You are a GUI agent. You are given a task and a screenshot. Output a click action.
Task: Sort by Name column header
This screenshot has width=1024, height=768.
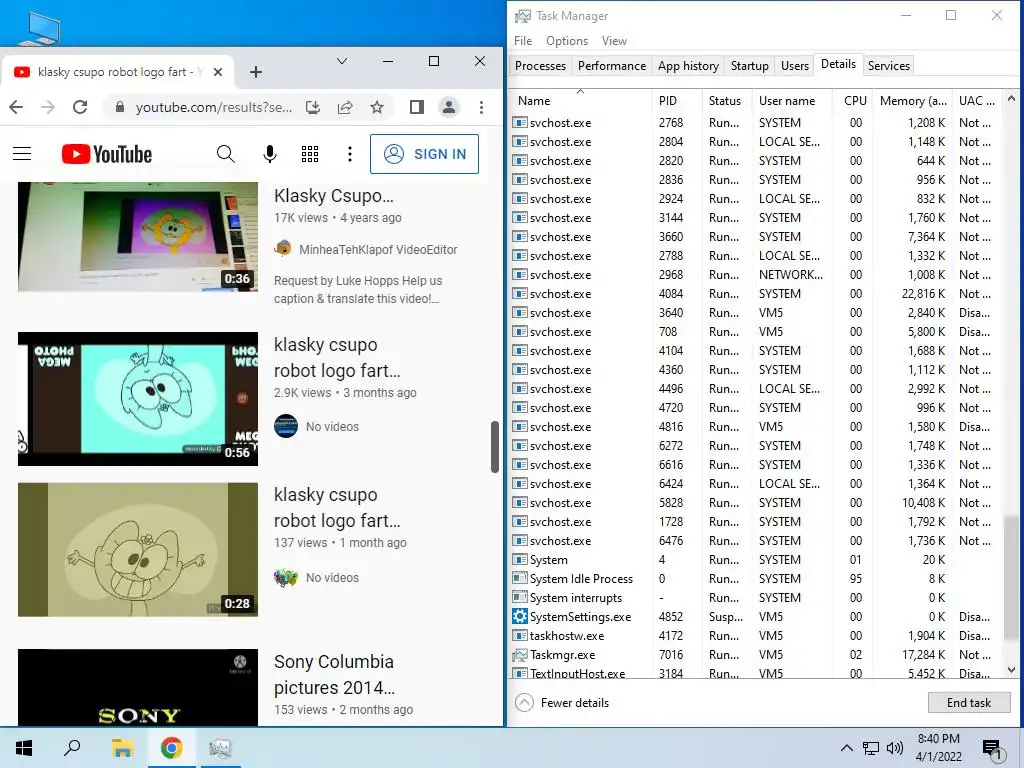[580, 101]
